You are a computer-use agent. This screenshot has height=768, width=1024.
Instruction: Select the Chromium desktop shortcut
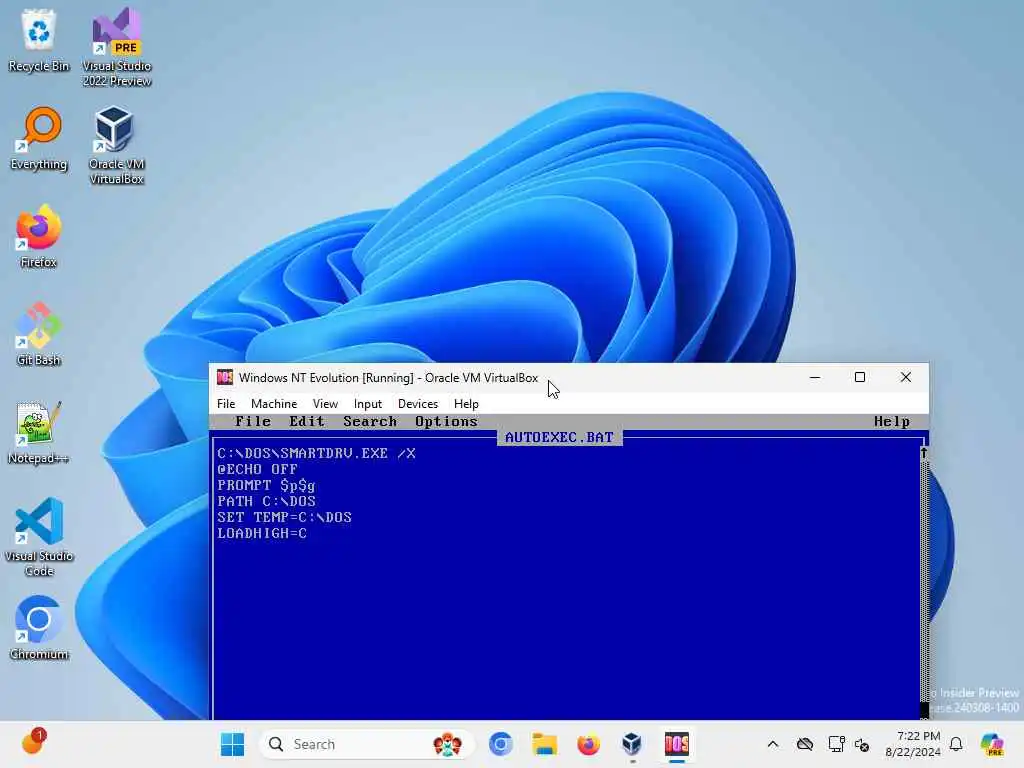39,628
